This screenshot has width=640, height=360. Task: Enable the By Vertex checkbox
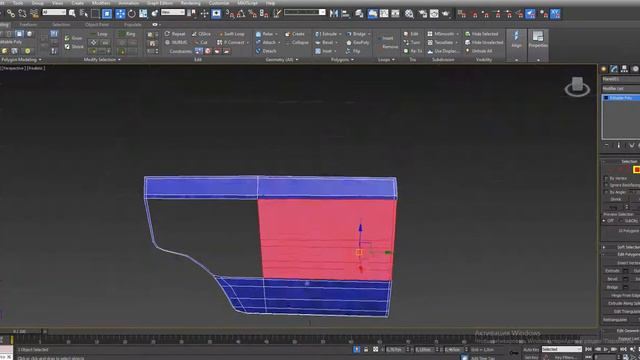(606, 178)
